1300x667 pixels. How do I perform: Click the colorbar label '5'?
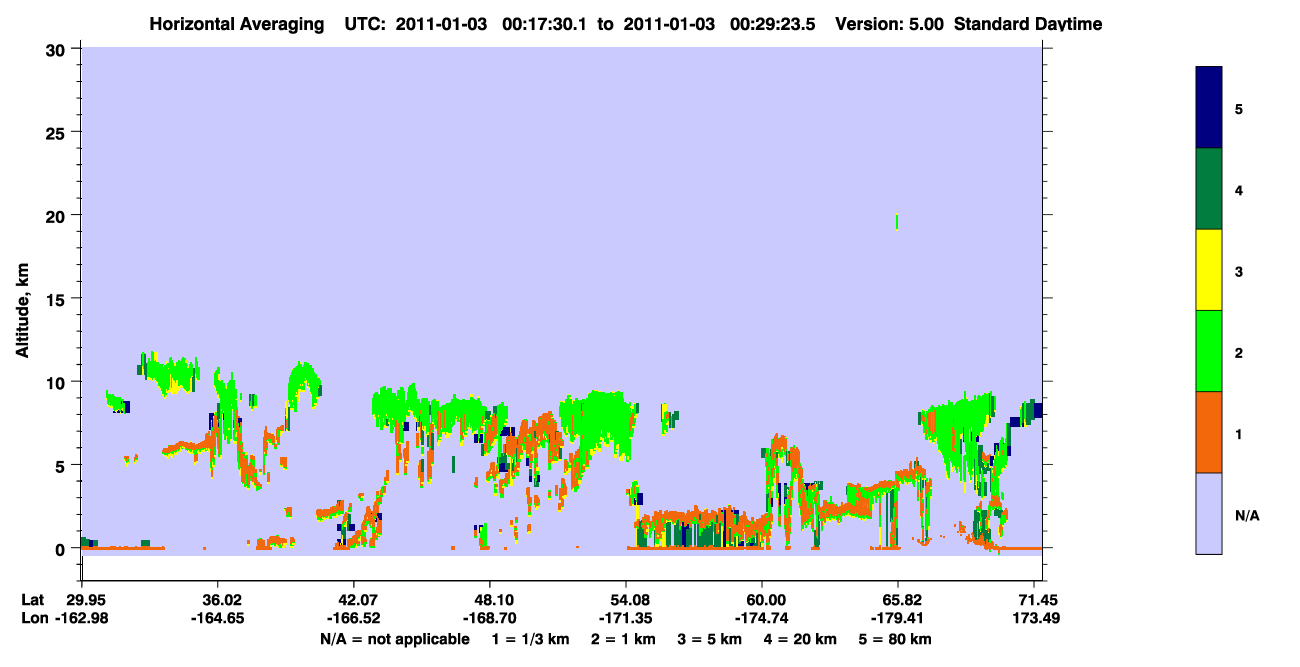coord(1239,108)
